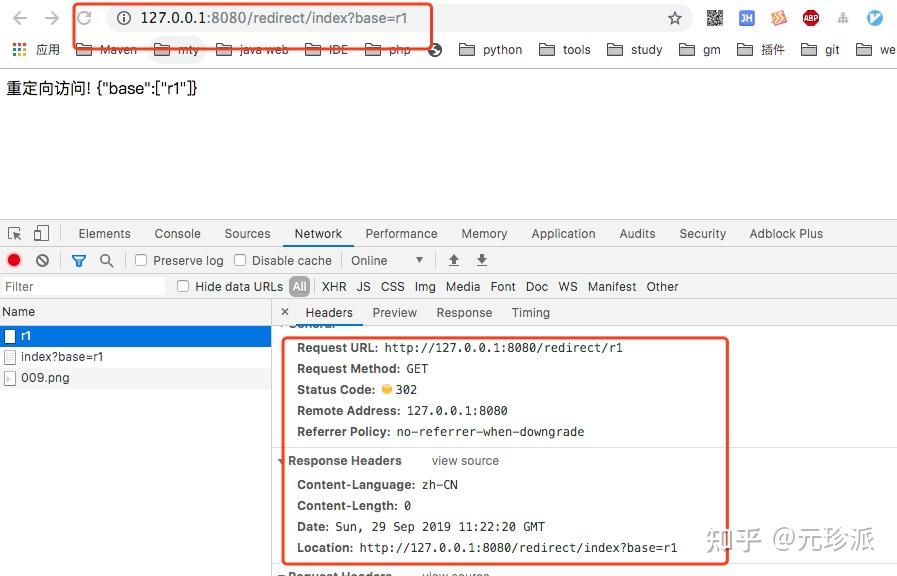Screen dimensions: 897x576
Task: Filter requests by XHR
Action: (333, 286)
